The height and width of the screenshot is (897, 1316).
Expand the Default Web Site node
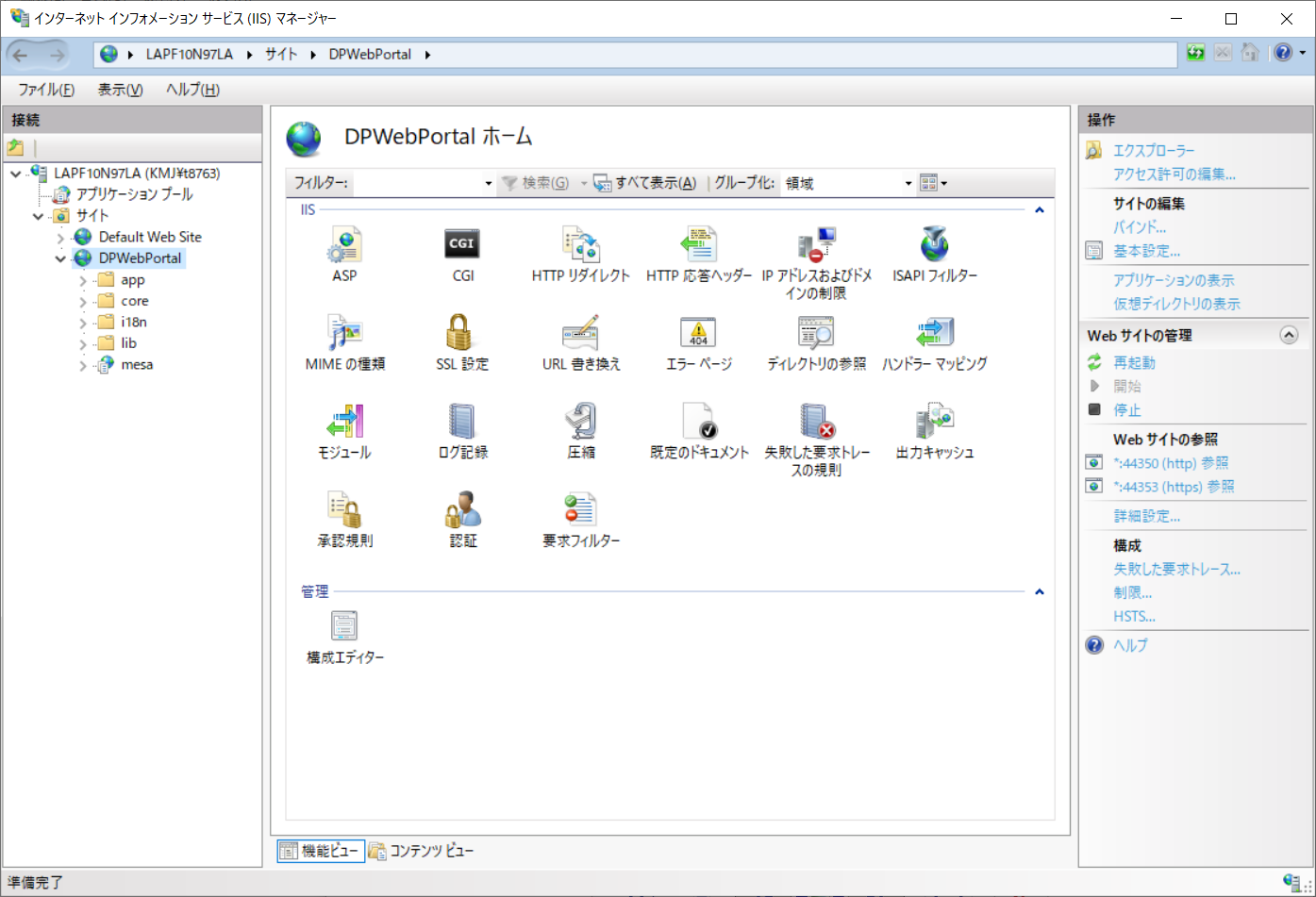coord(60,238)
